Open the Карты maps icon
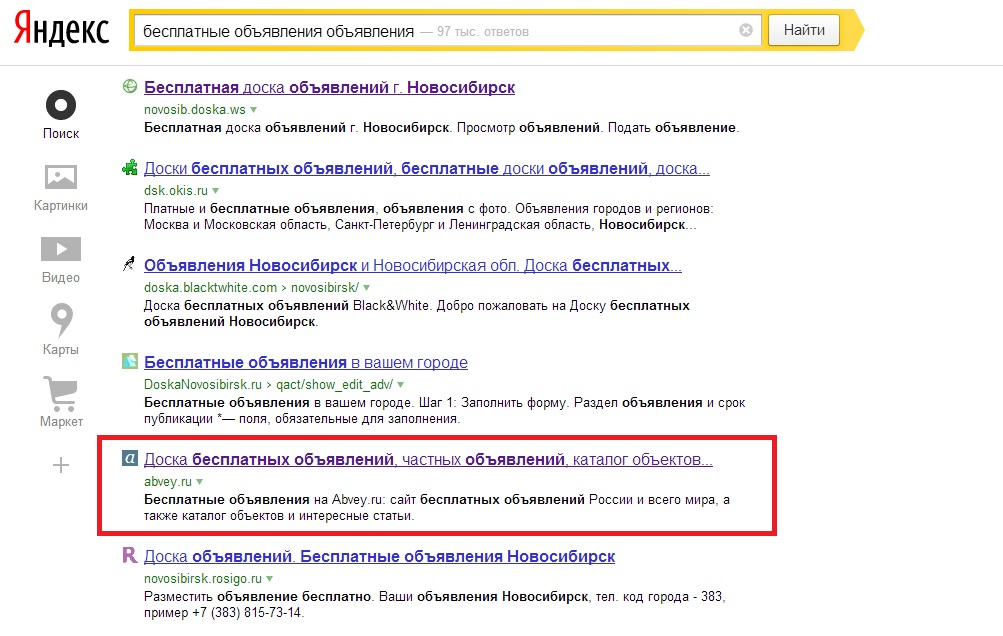 61,321
